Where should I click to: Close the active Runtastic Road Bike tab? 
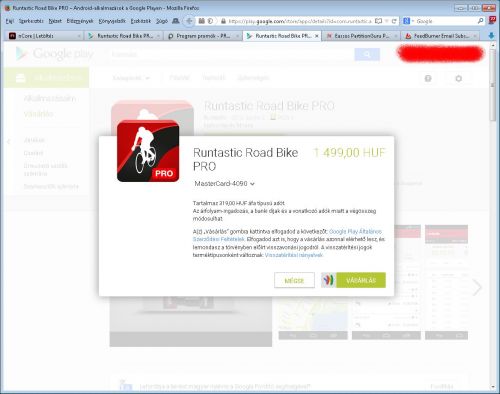coord(316,36)
